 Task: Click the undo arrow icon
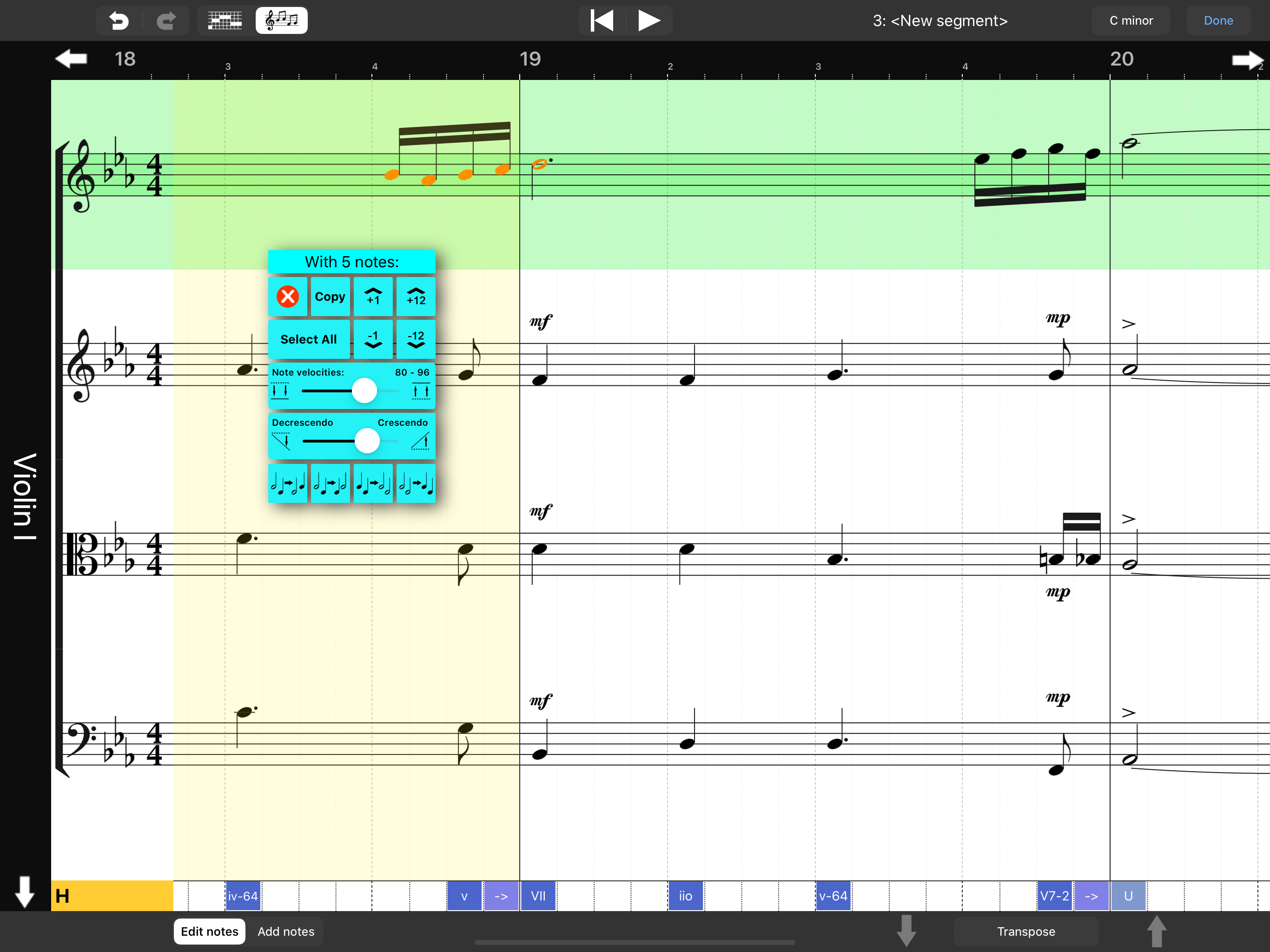click(119, 20)
